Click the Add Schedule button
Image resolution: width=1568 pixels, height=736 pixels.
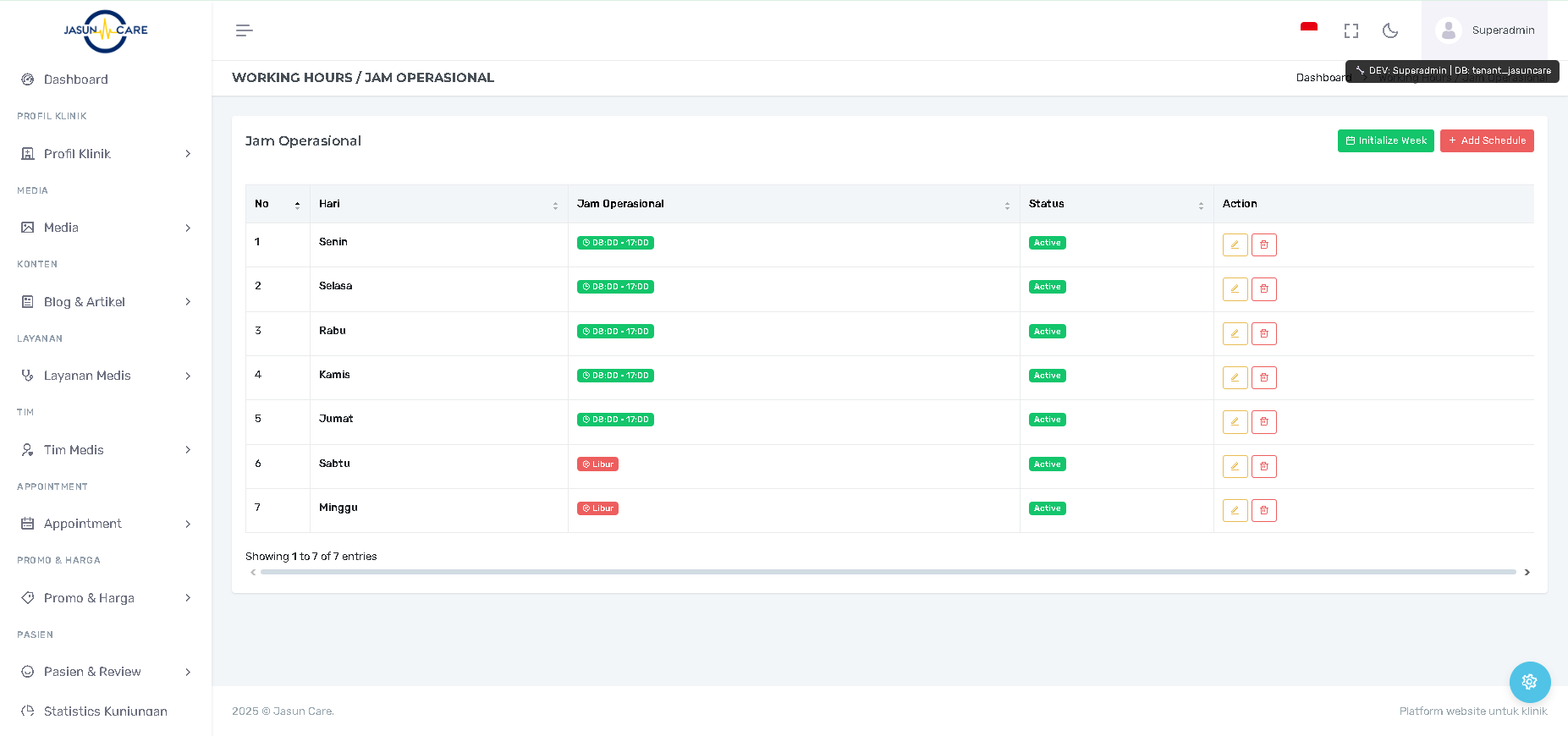[x=1486, y=140]
